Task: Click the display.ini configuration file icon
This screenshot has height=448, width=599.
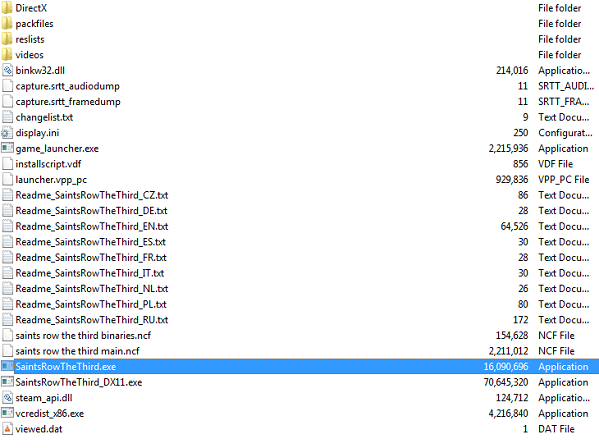Action: click(7, 133)
